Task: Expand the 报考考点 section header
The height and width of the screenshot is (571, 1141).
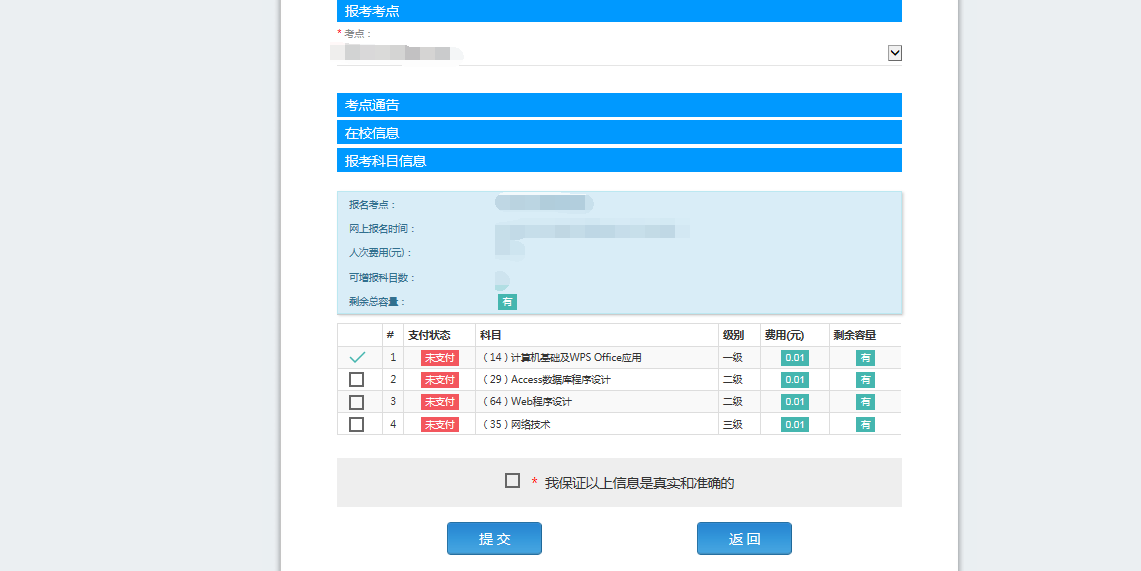Action: click(619, 11)
